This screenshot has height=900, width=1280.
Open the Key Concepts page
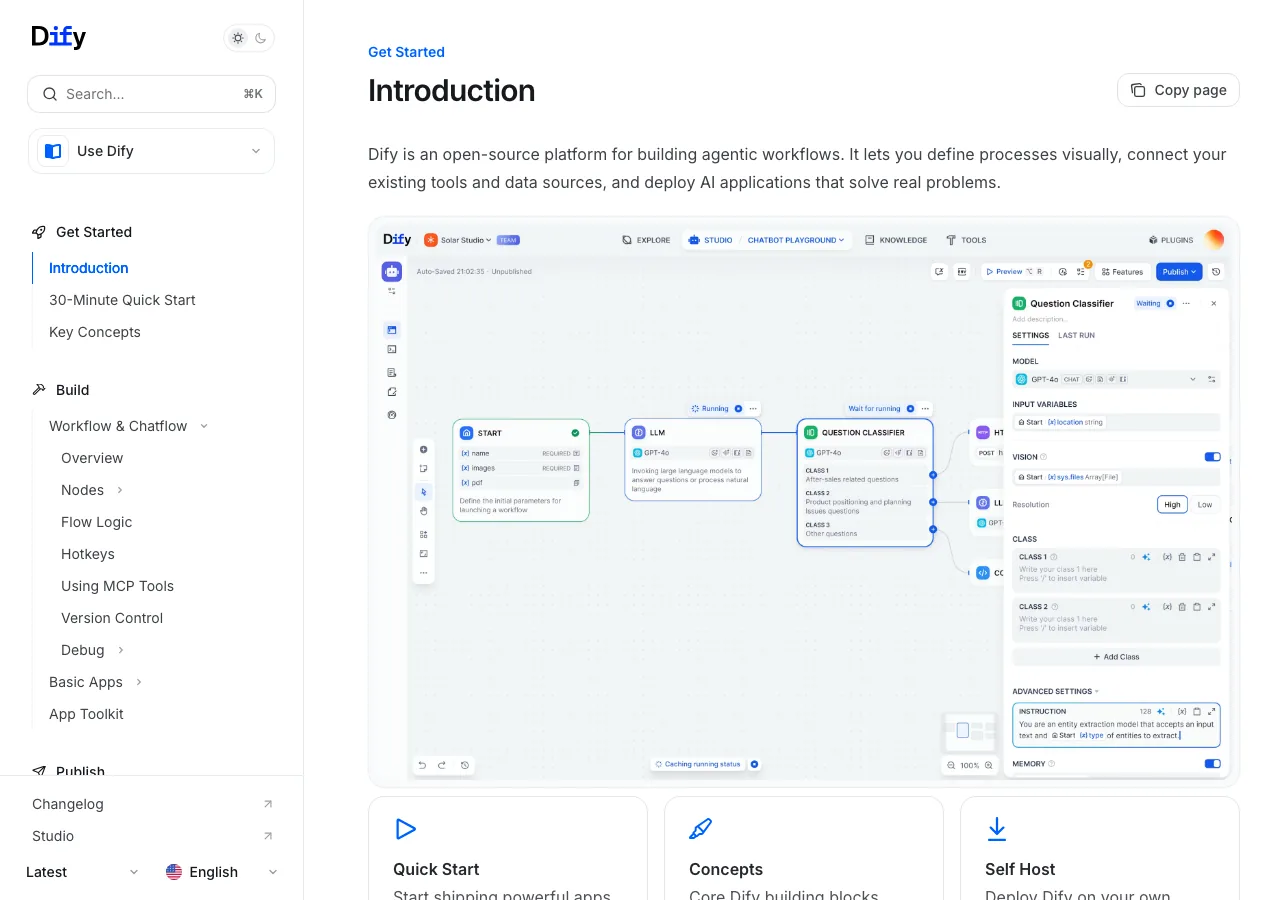95,332
